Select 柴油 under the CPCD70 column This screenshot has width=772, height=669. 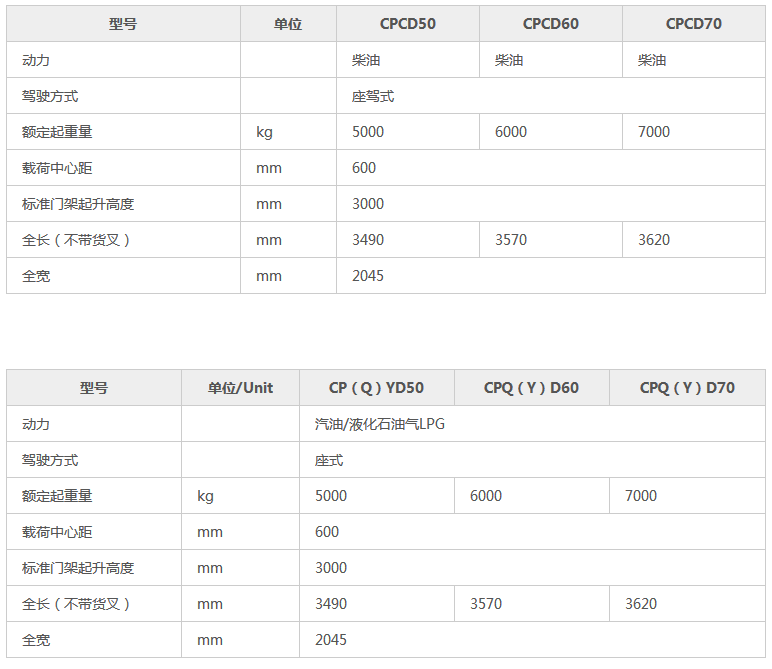coord(652,60)
